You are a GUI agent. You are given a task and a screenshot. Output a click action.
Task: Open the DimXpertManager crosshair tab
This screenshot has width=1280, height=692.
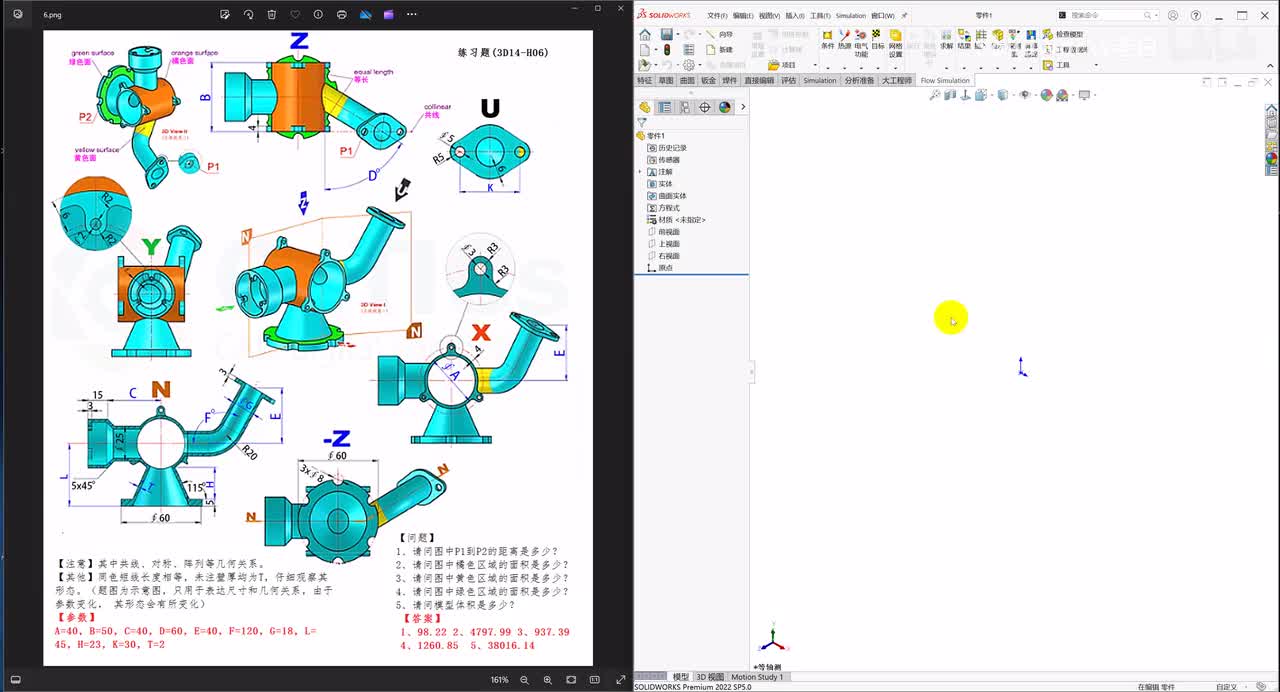pyautogui.click(x=705, y=107)
